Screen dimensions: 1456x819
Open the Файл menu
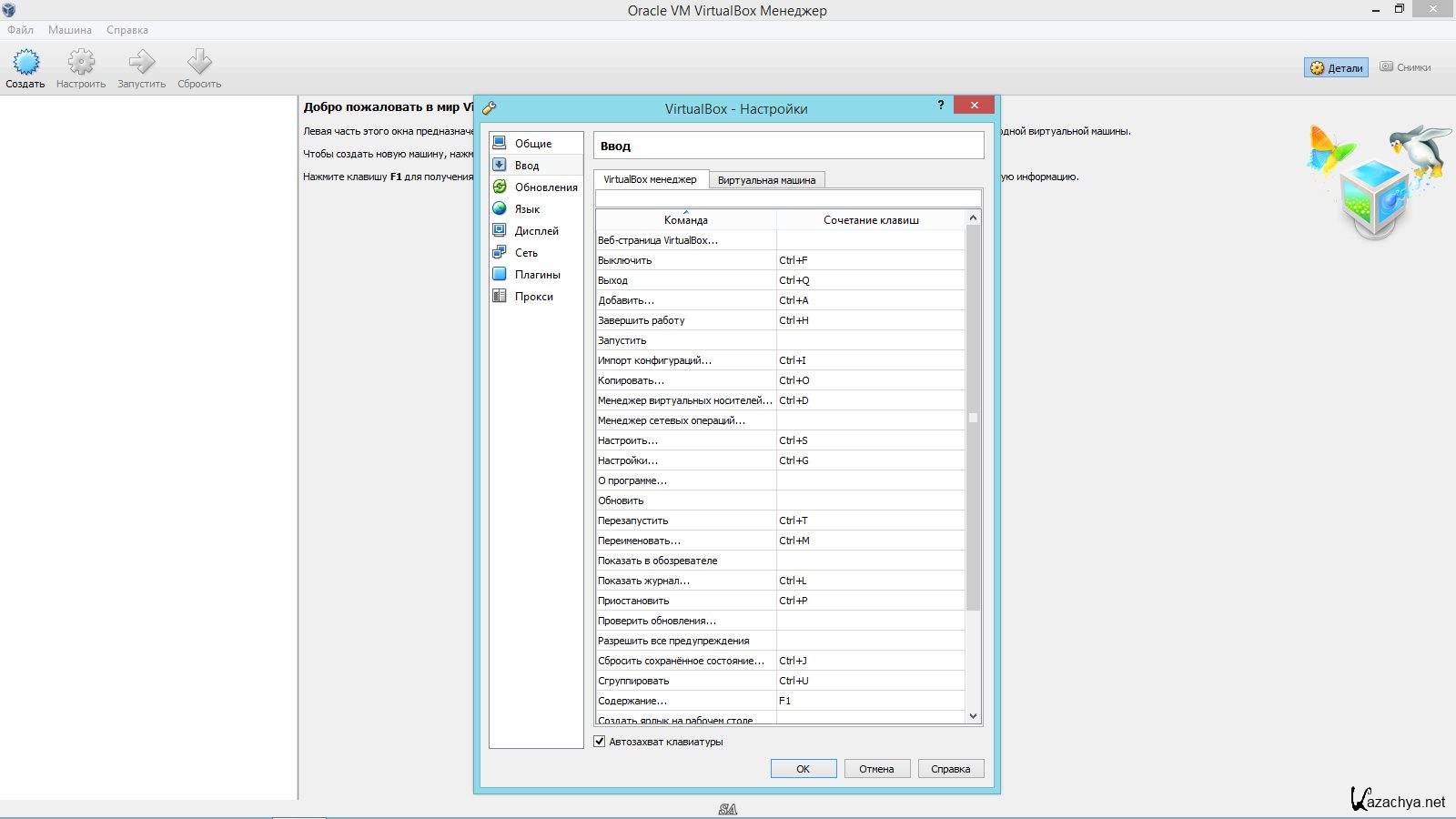tap(20, 30)
